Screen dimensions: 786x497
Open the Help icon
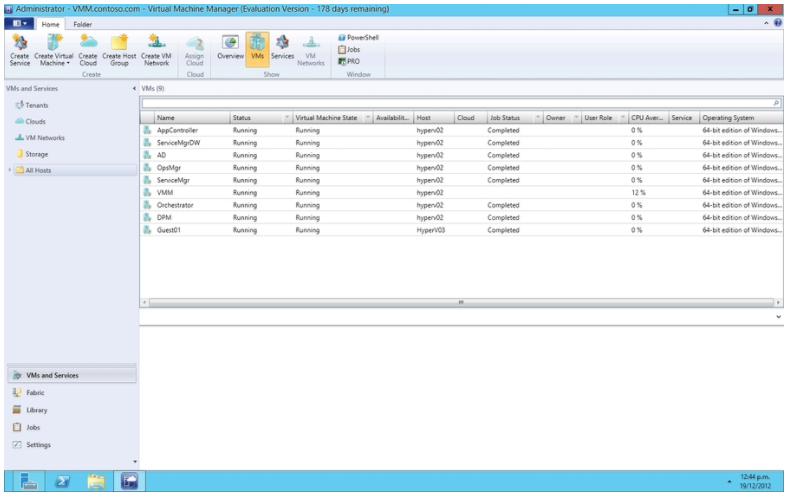[x=777, y=23]
